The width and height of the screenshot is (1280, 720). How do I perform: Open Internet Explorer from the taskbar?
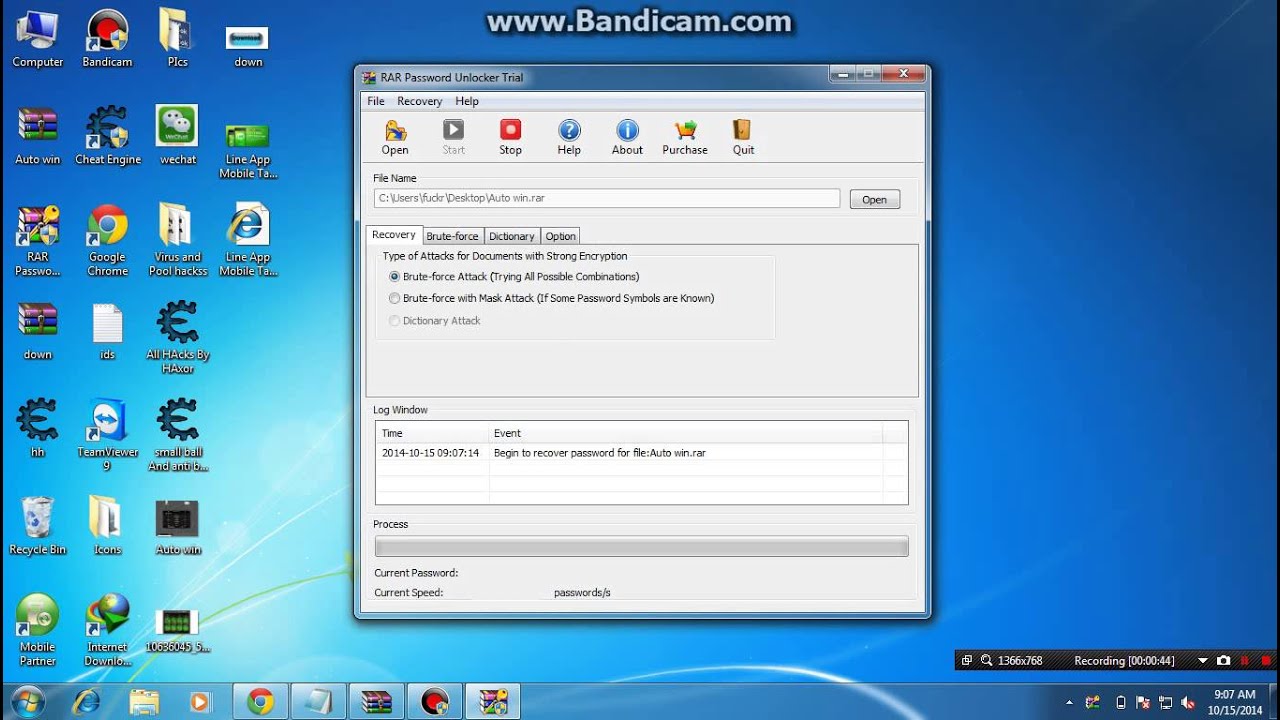point(86,702)
